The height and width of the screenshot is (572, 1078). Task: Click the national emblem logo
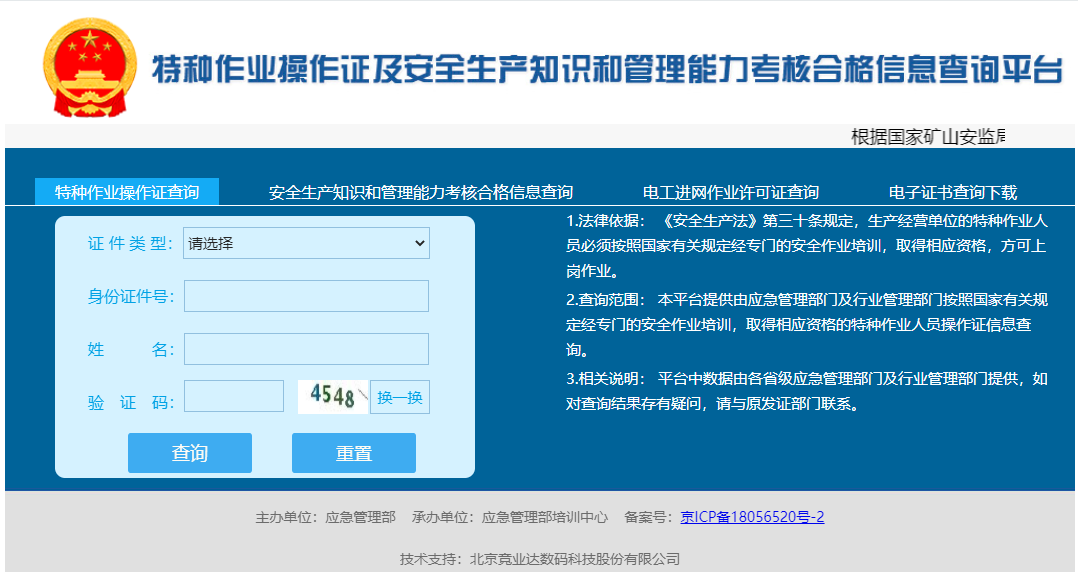(x=89, y=67)
